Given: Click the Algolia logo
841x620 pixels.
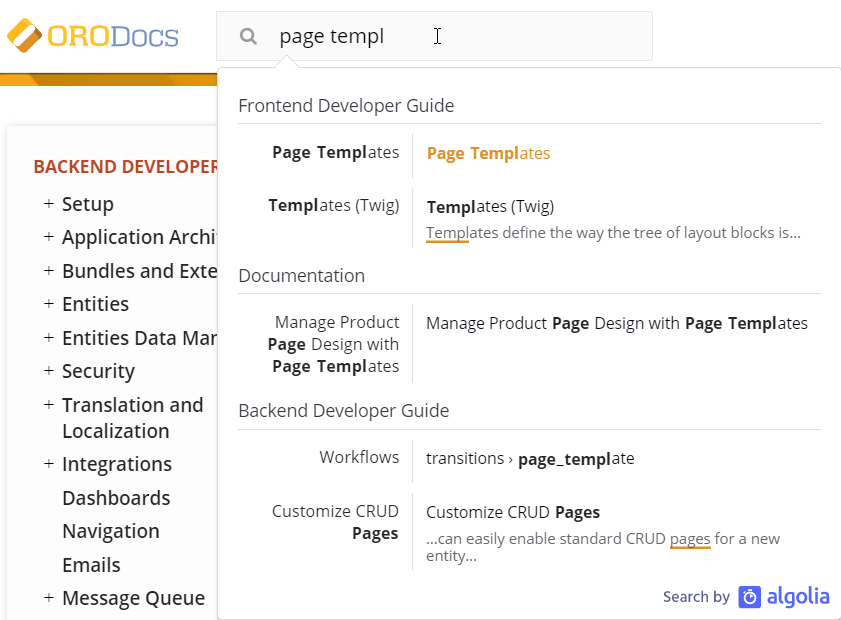Looking at the screenshot, I should [x=784, y=597].
